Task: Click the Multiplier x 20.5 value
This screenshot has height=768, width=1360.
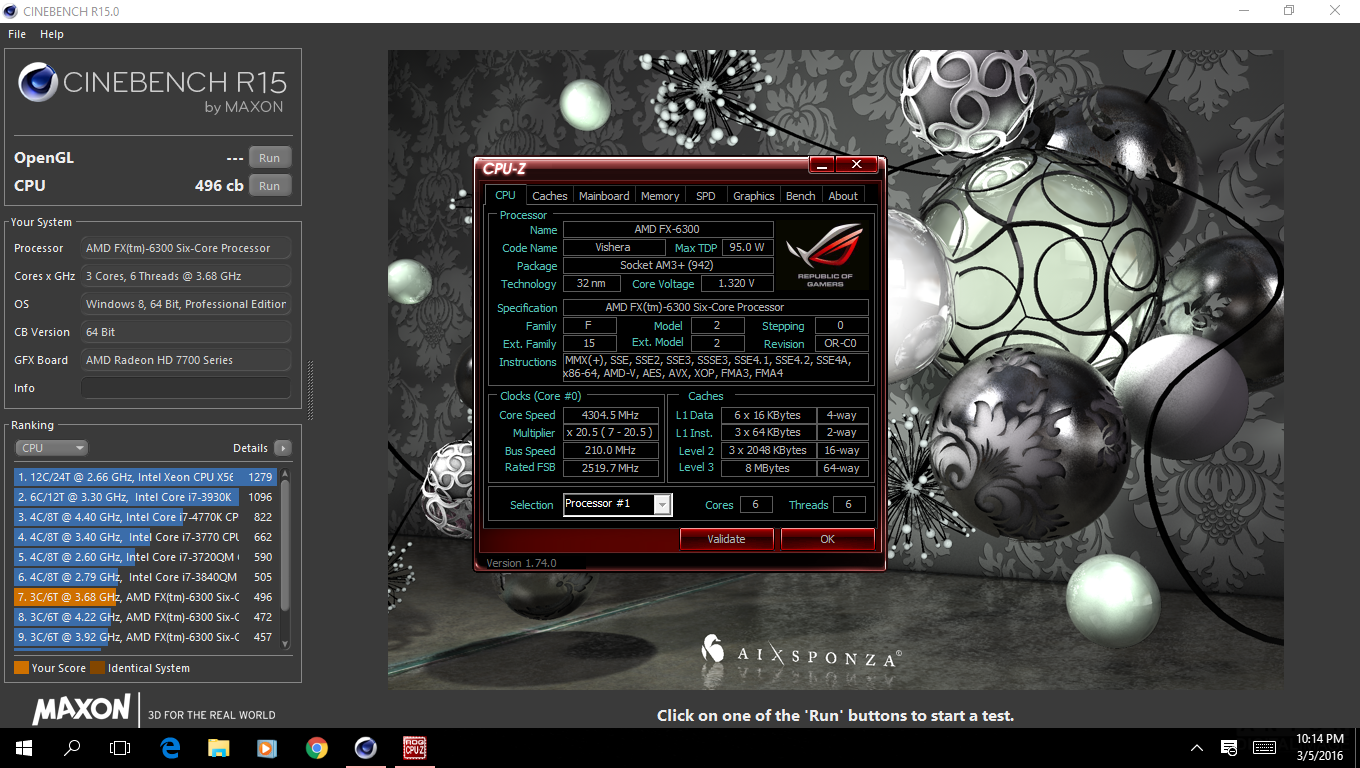Action: (x=611, y=433)
